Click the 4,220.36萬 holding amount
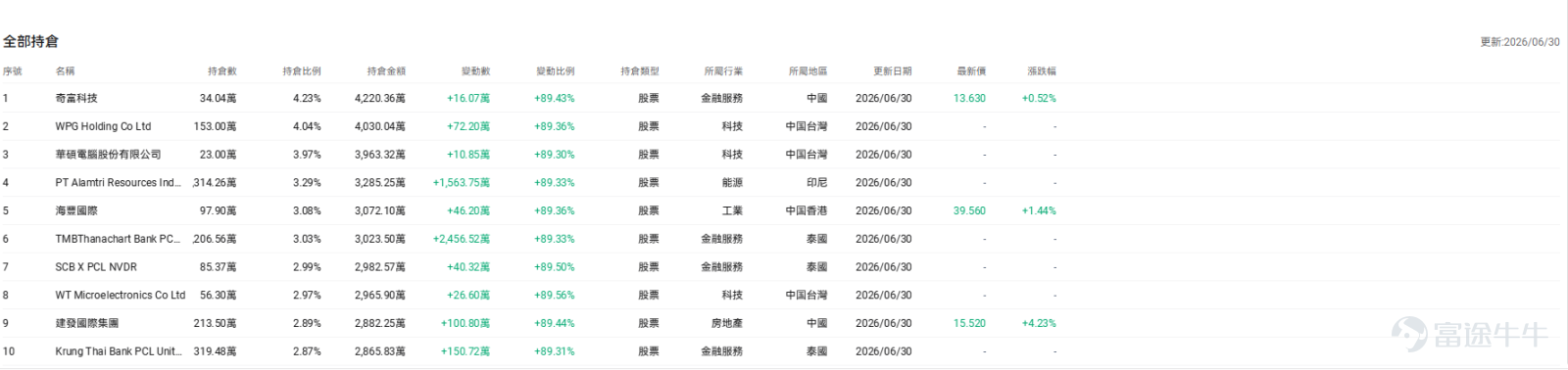Image resolution: width=1568 pixels, height=370 pixels. pyautogui.click(x=380, y=98)
